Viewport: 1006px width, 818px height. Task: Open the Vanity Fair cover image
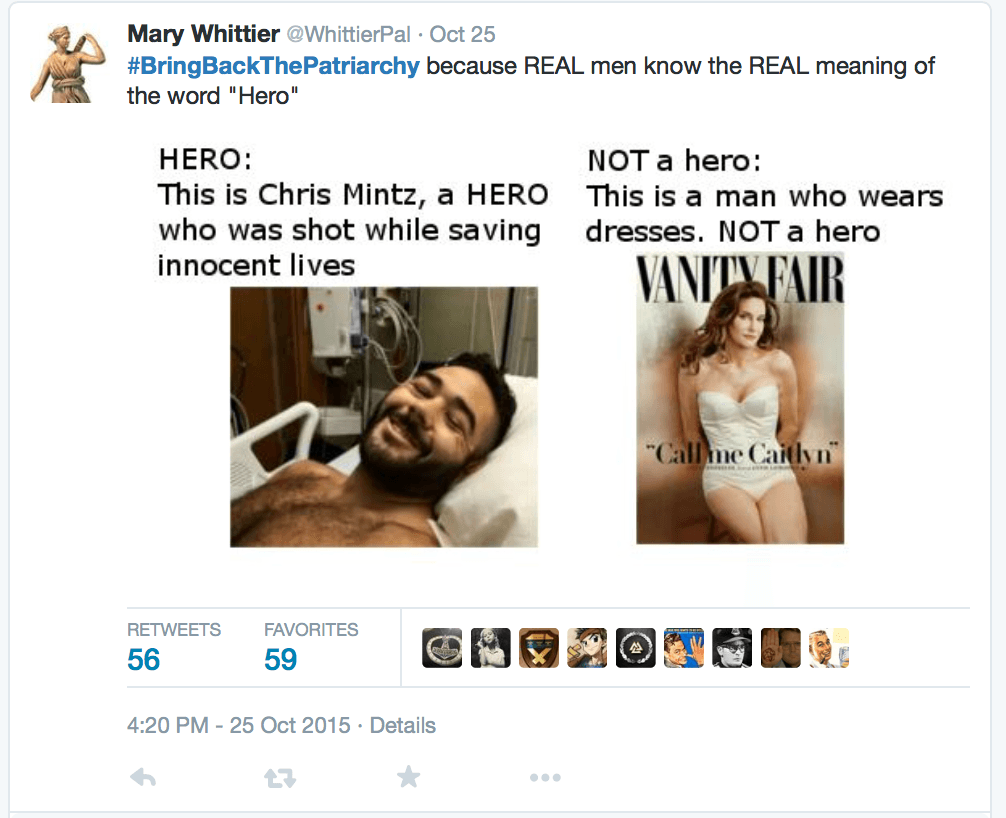[740, 398]
